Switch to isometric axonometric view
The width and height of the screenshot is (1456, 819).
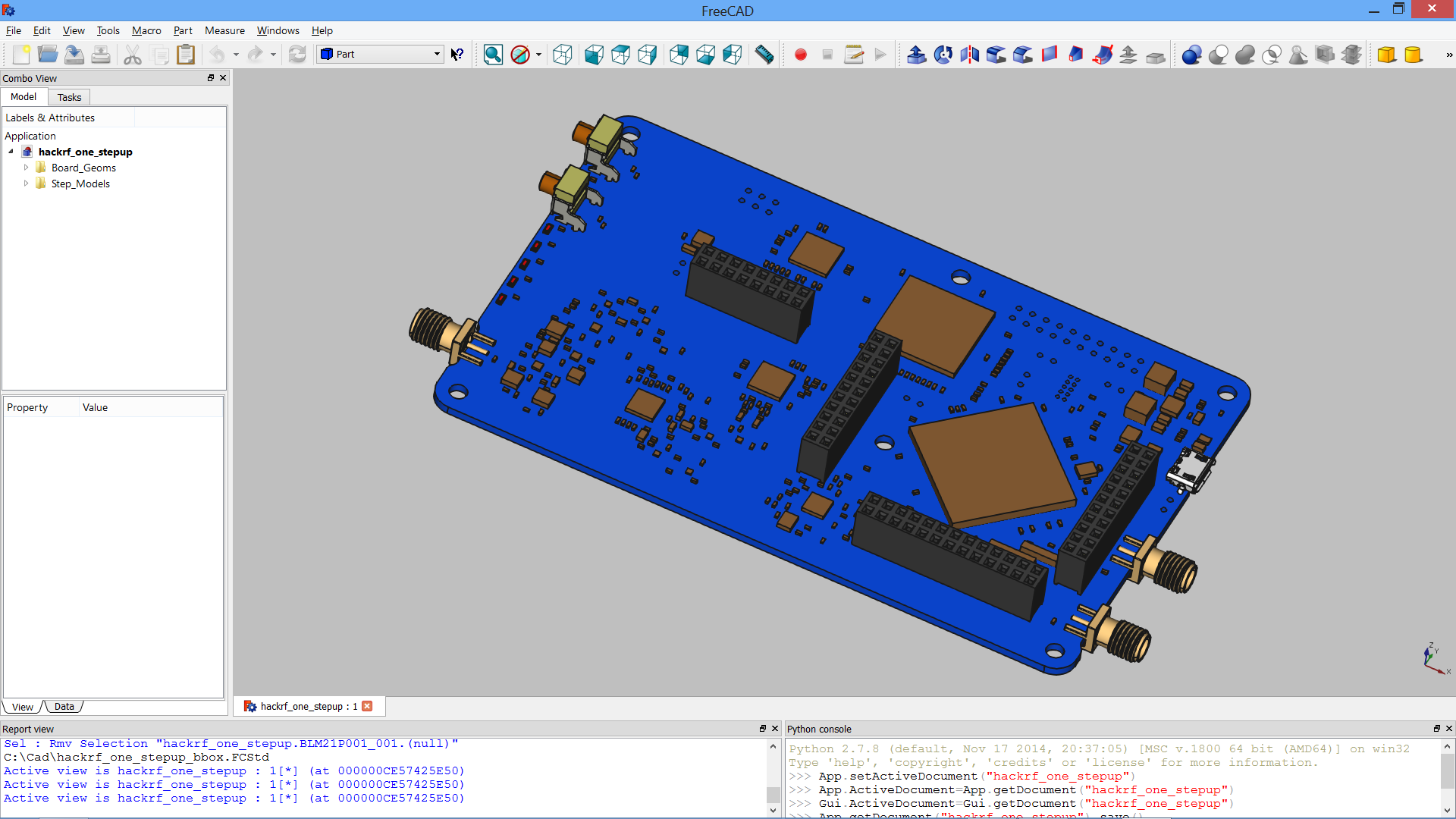click(x=563, y=55)
